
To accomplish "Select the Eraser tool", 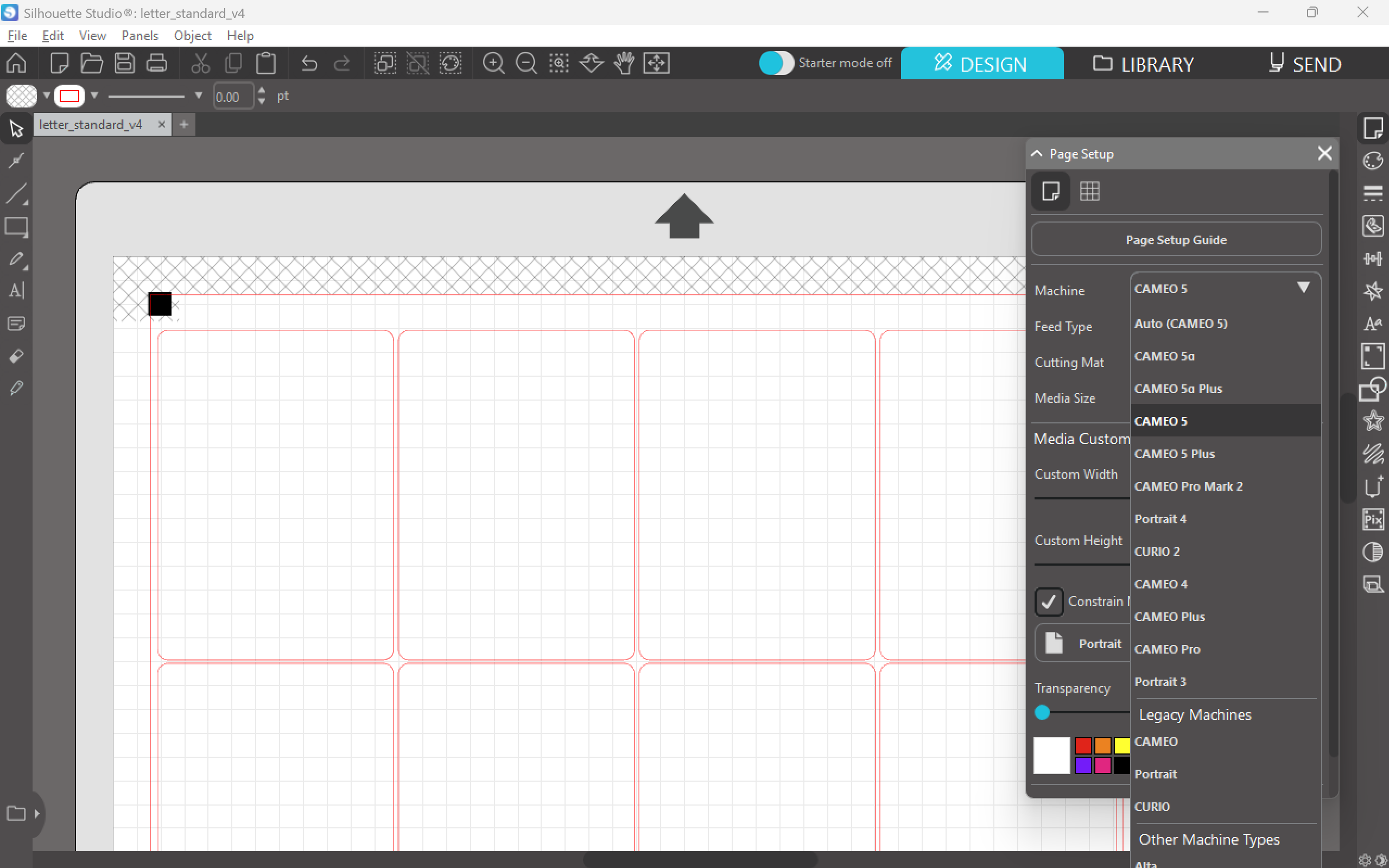I will 16,357.
